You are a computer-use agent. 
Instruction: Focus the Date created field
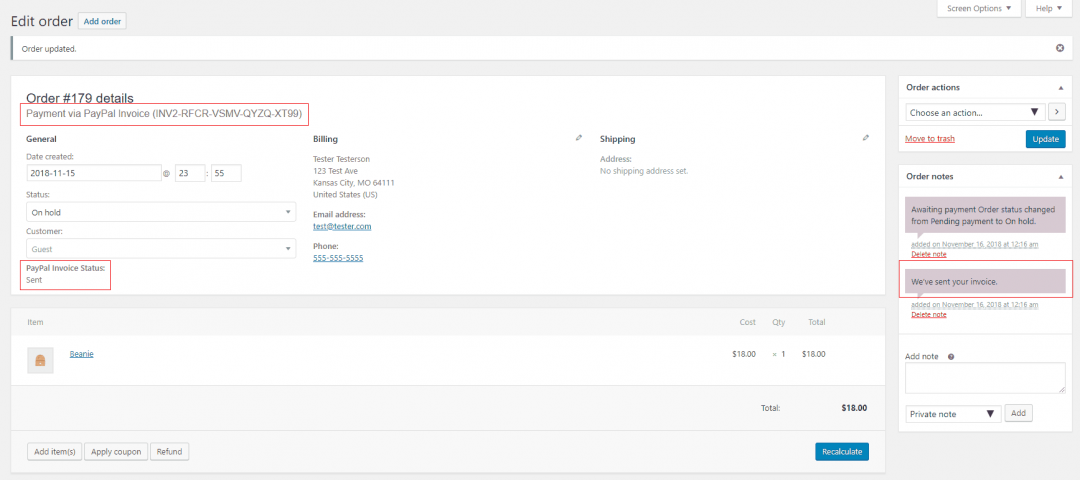(94, 174)
